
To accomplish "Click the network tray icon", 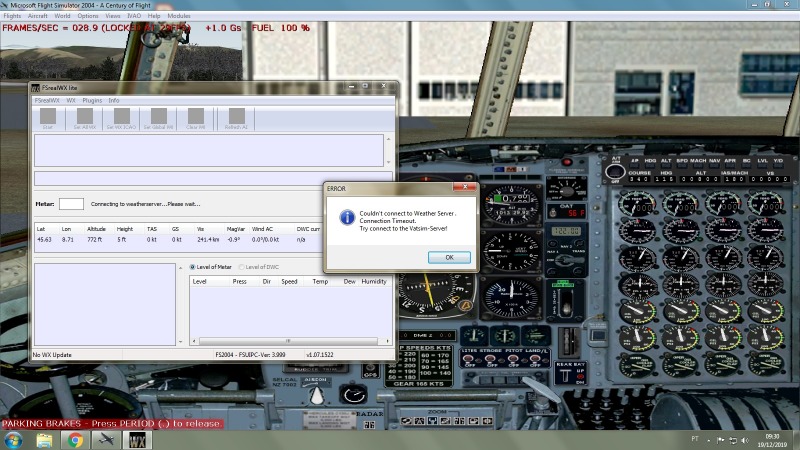I will pyautogui.click(x=733, y=440).
